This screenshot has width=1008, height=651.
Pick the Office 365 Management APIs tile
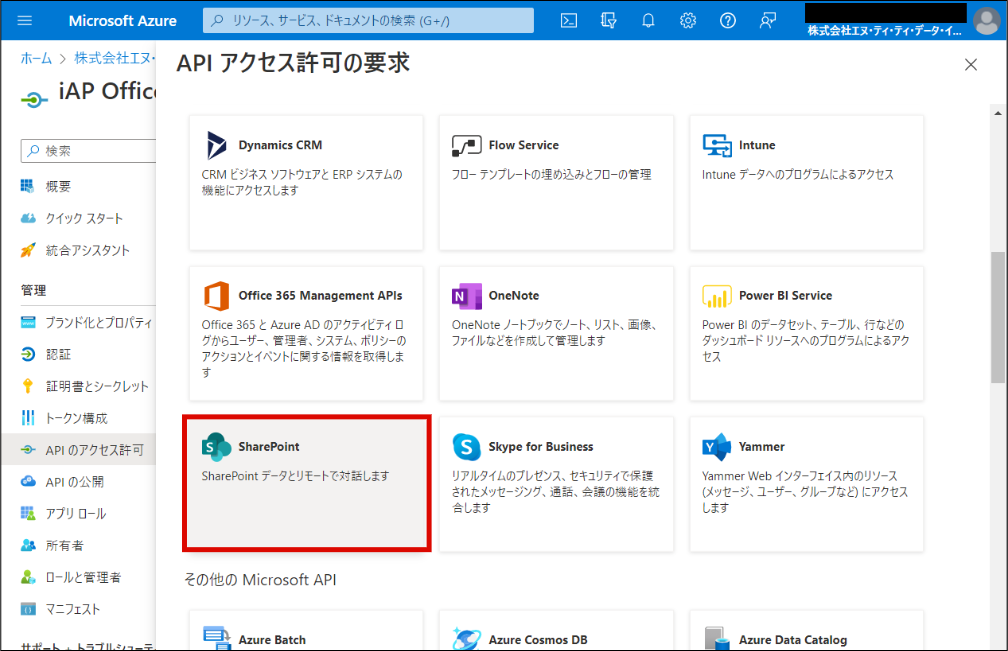click(306, 333)
